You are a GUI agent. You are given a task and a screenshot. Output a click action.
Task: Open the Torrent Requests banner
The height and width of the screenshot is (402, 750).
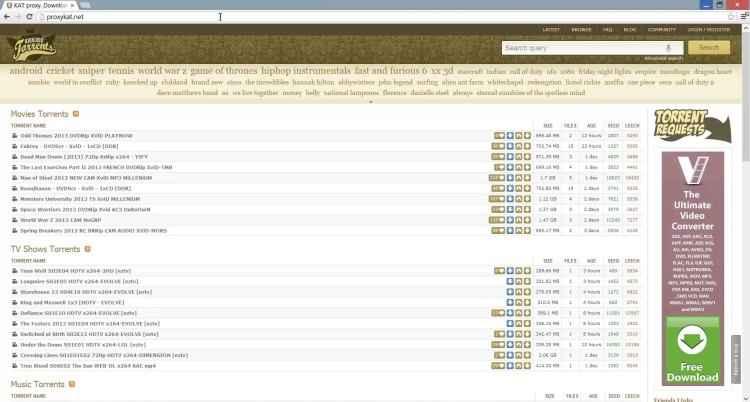click(692, 125)
